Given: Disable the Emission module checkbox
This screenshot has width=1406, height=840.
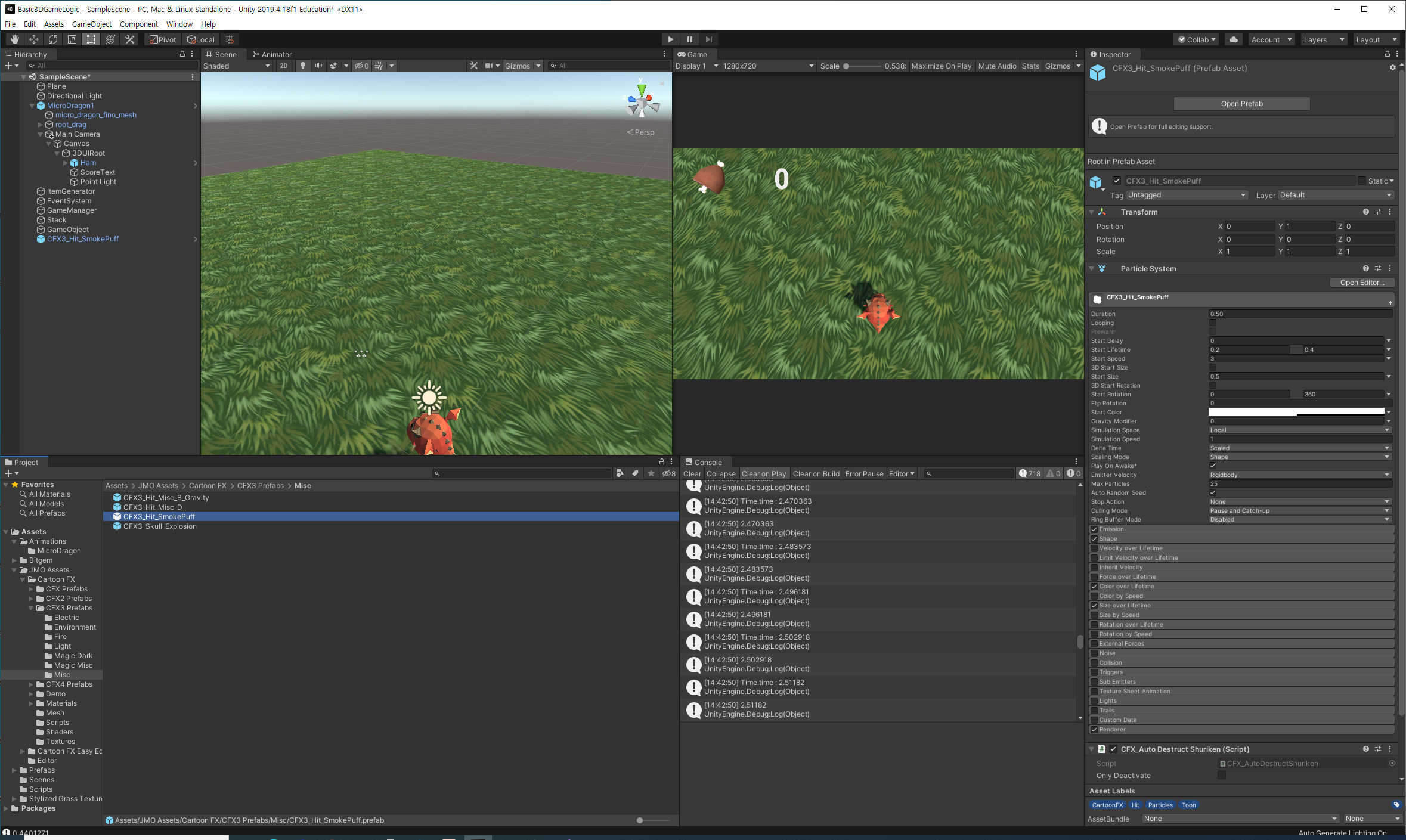Looking at the screenshot, I should [x=1094, y=529].
